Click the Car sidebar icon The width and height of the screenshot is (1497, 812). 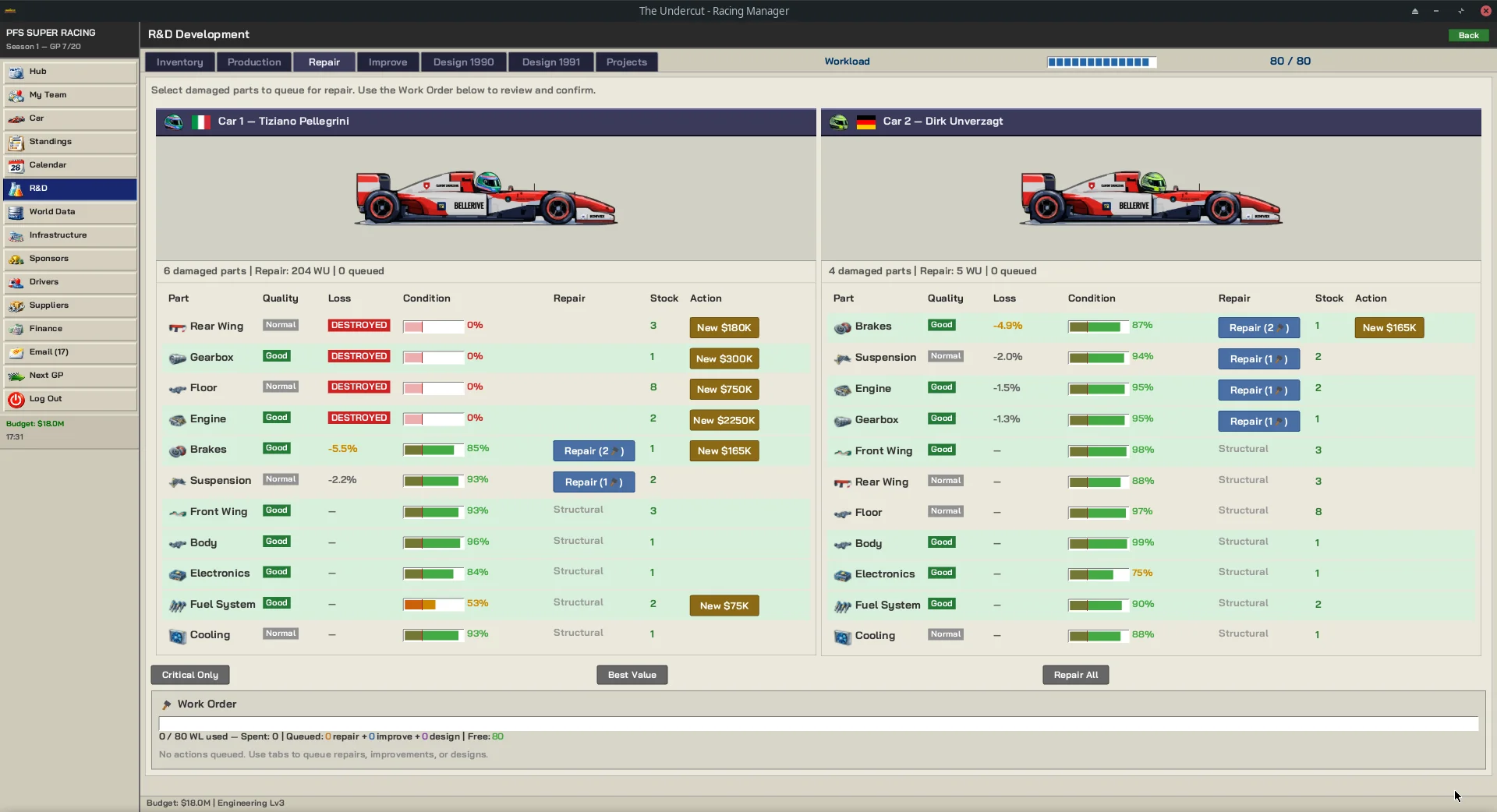(x=16, y=119)
